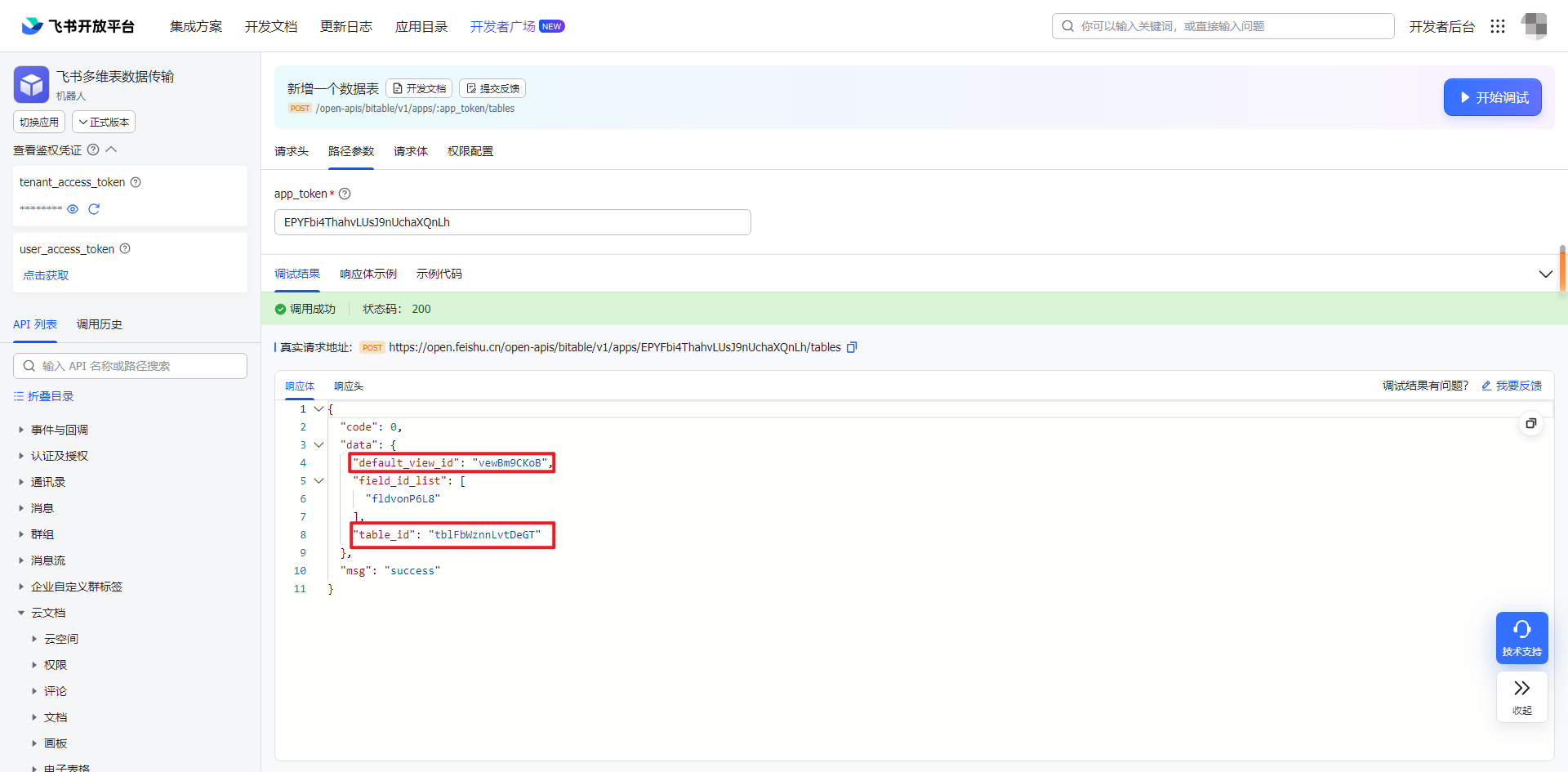The width and height of the screenshot is (1568, 772).
Task: Switch to the 响应头 tab
Action: point(349,386)
